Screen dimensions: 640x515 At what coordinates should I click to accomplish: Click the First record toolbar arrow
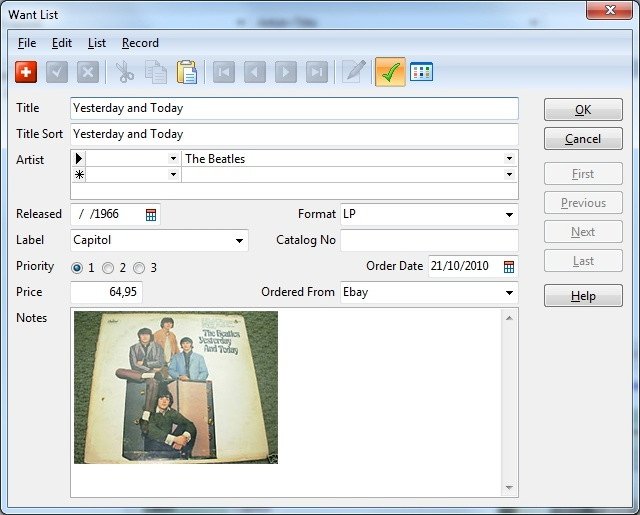coord(224,72)
